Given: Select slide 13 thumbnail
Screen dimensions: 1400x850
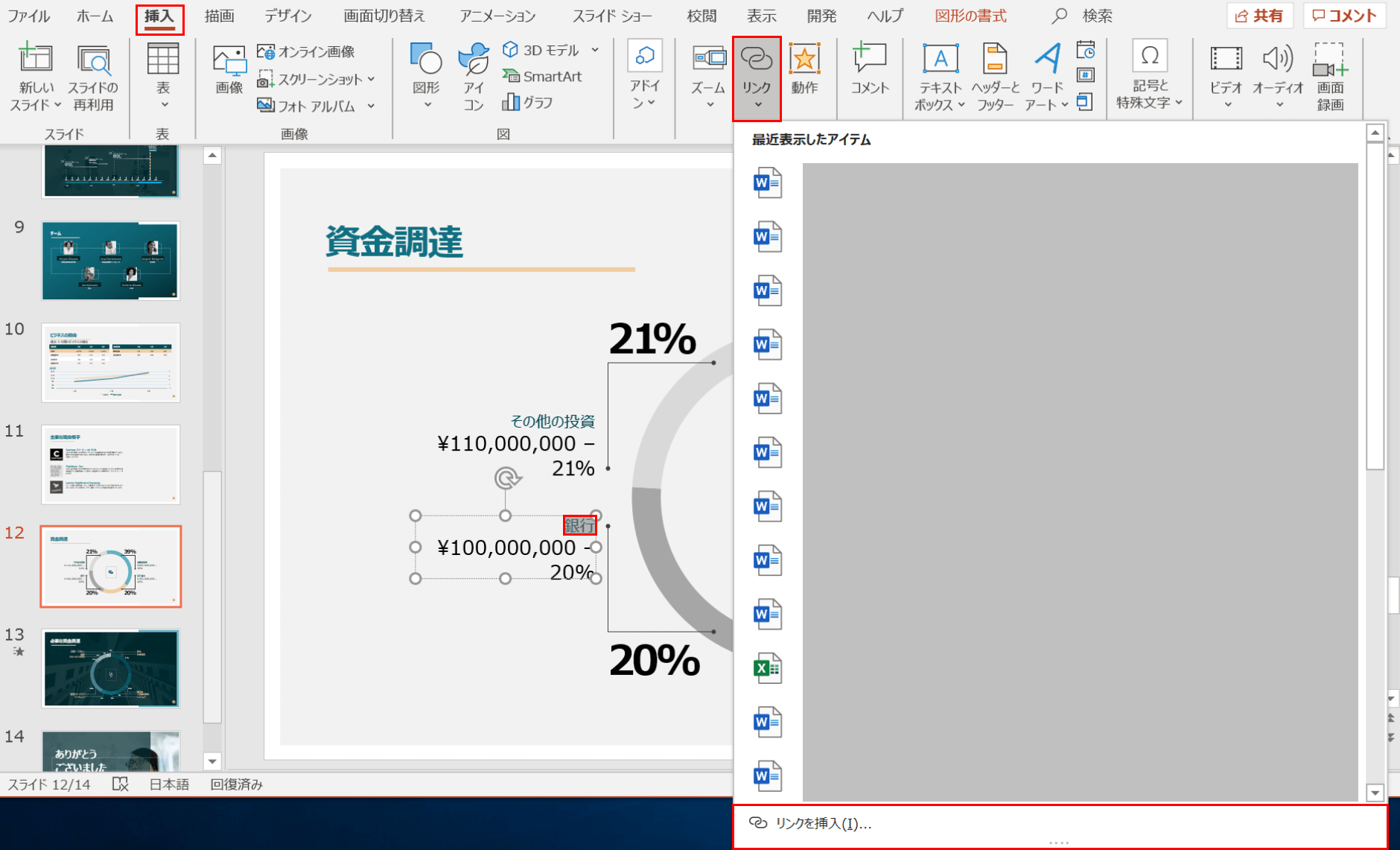Looking at the screenshot, I should (110, 668).
